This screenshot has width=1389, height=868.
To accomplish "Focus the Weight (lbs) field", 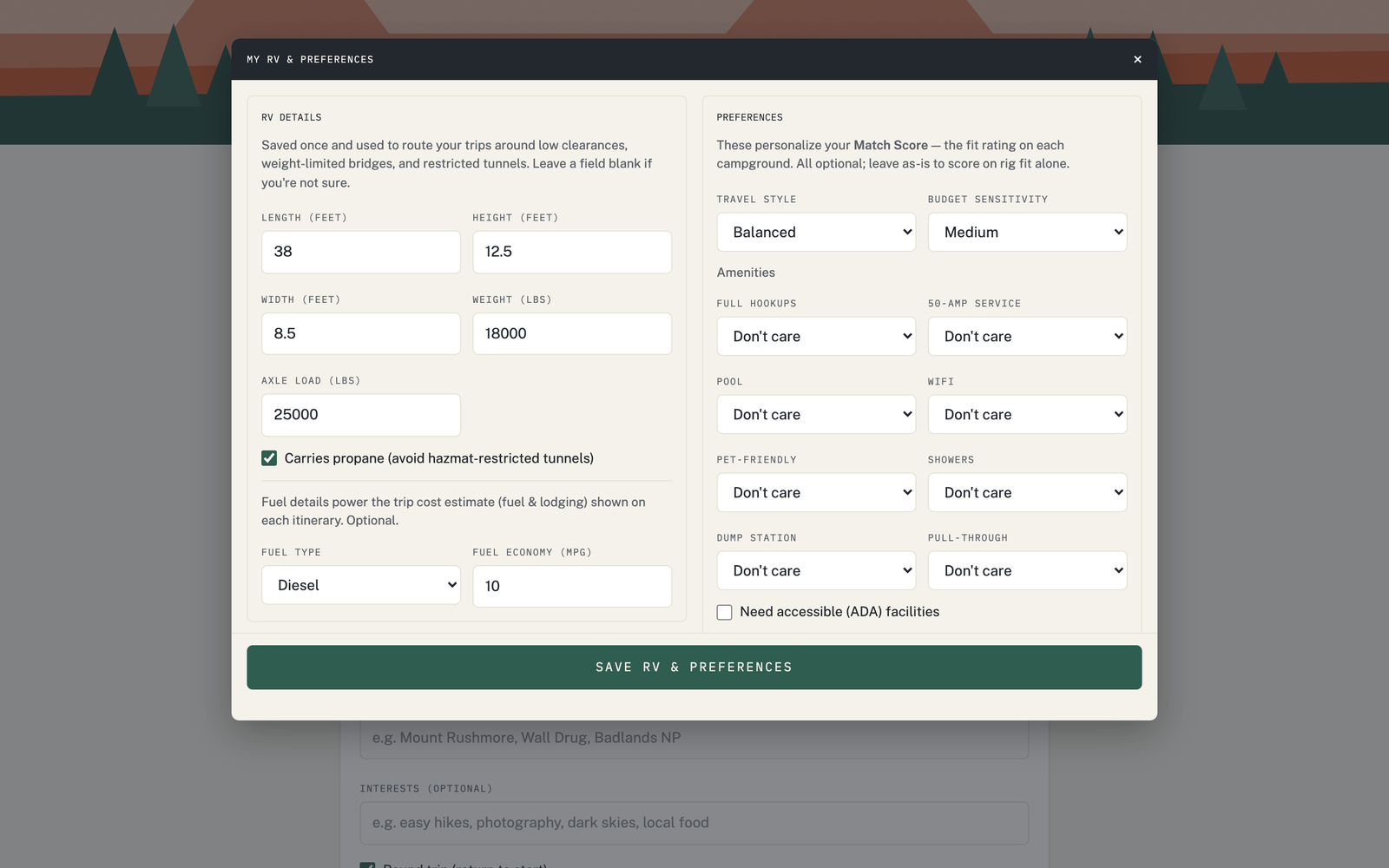I will click(x=572, y=333).
